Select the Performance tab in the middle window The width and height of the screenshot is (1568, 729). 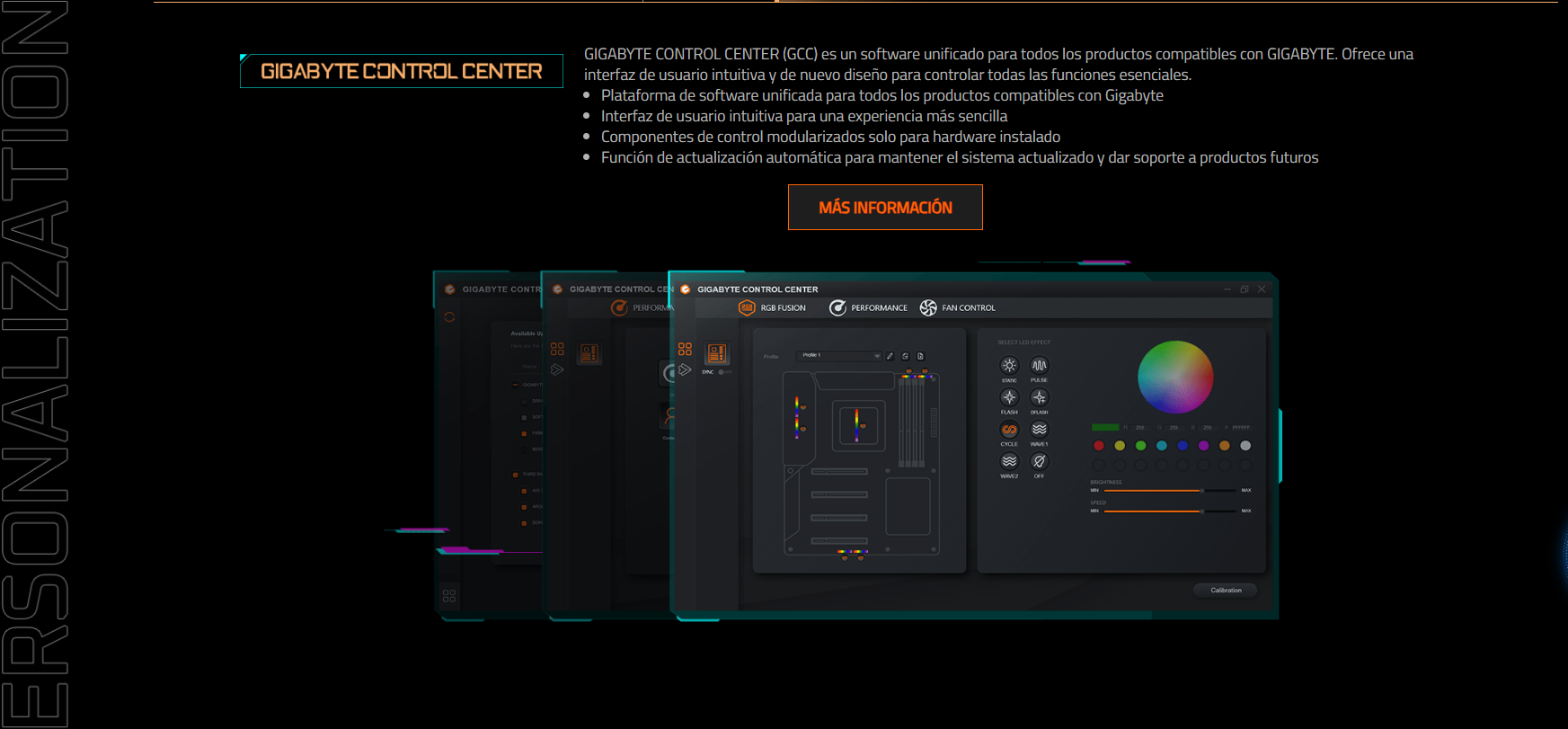tap(643, 307)
